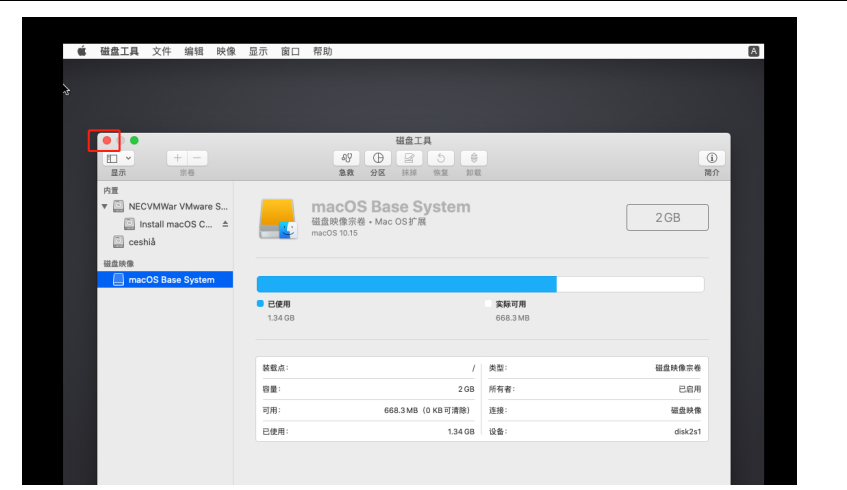Click the 卸载 unmount icon
The width and height of the screenshot is (847, 490).
[x=474, y=158]
